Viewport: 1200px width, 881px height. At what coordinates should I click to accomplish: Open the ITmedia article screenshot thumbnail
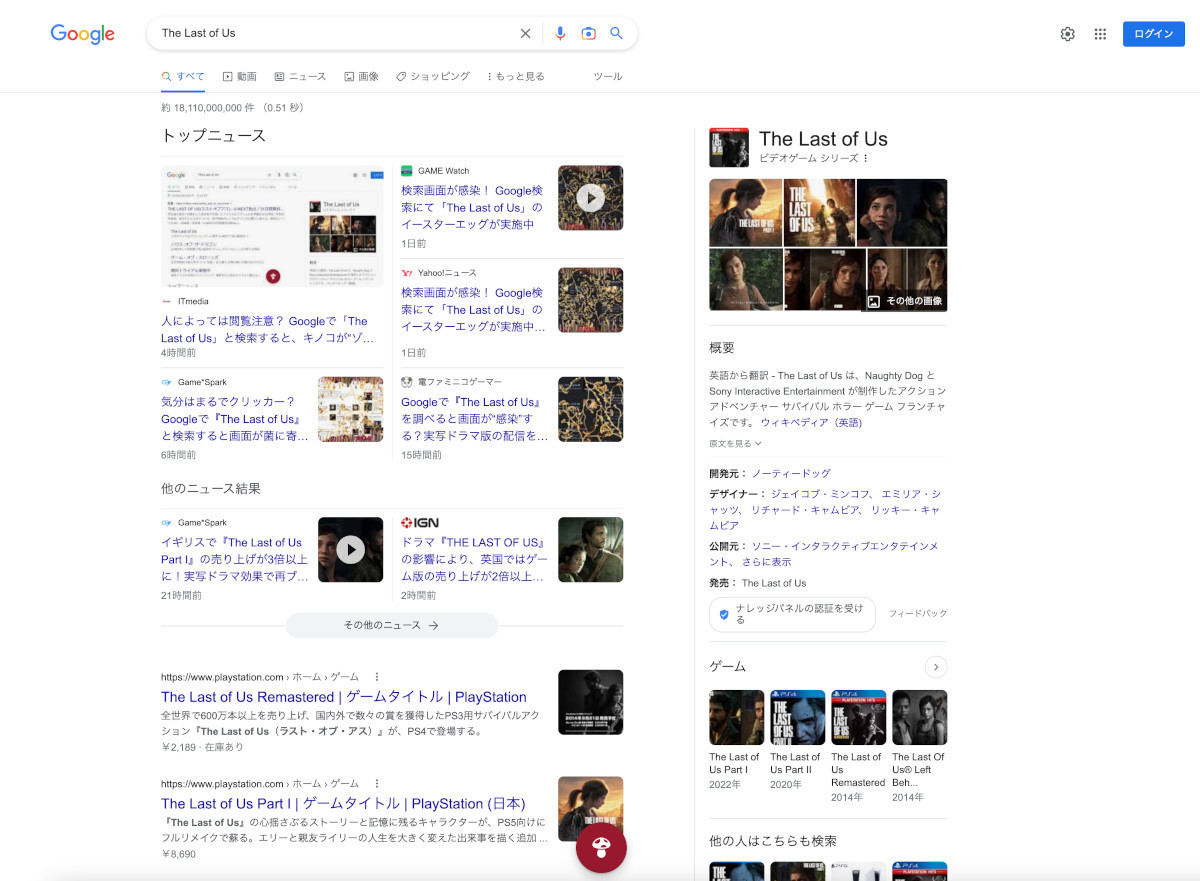272,226
